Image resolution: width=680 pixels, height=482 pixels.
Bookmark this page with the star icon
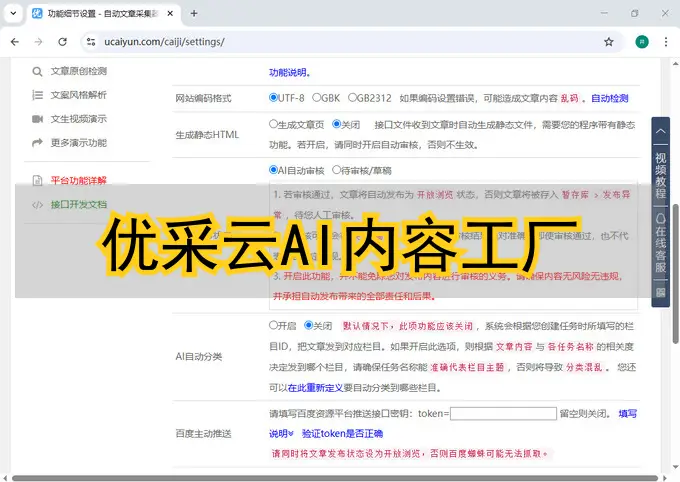pos(608,42)
